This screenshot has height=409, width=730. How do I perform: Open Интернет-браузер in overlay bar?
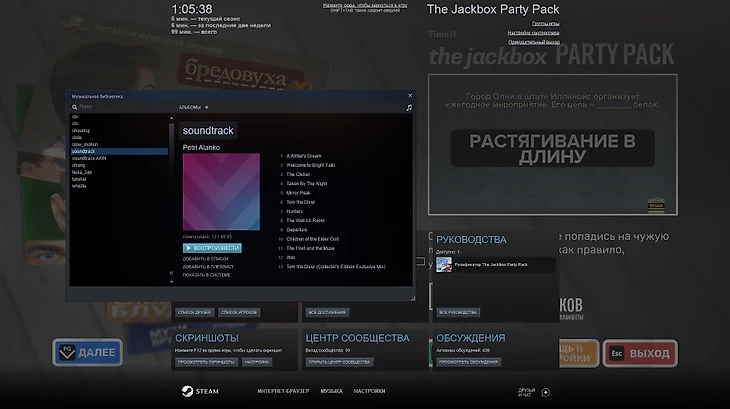[x=283, y=391]
